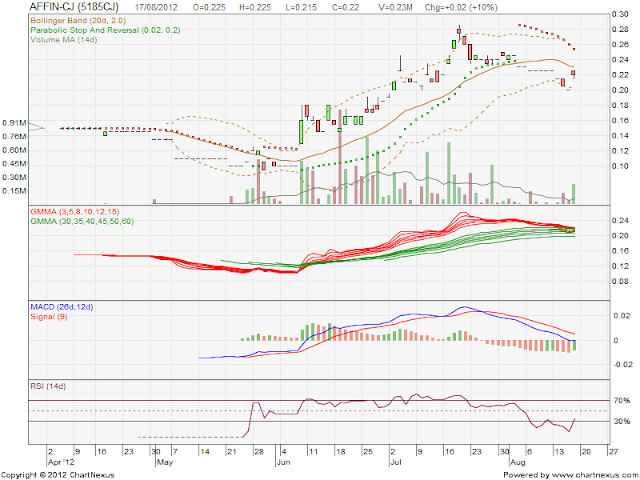Click the Jul month axis label

[396, 462]
